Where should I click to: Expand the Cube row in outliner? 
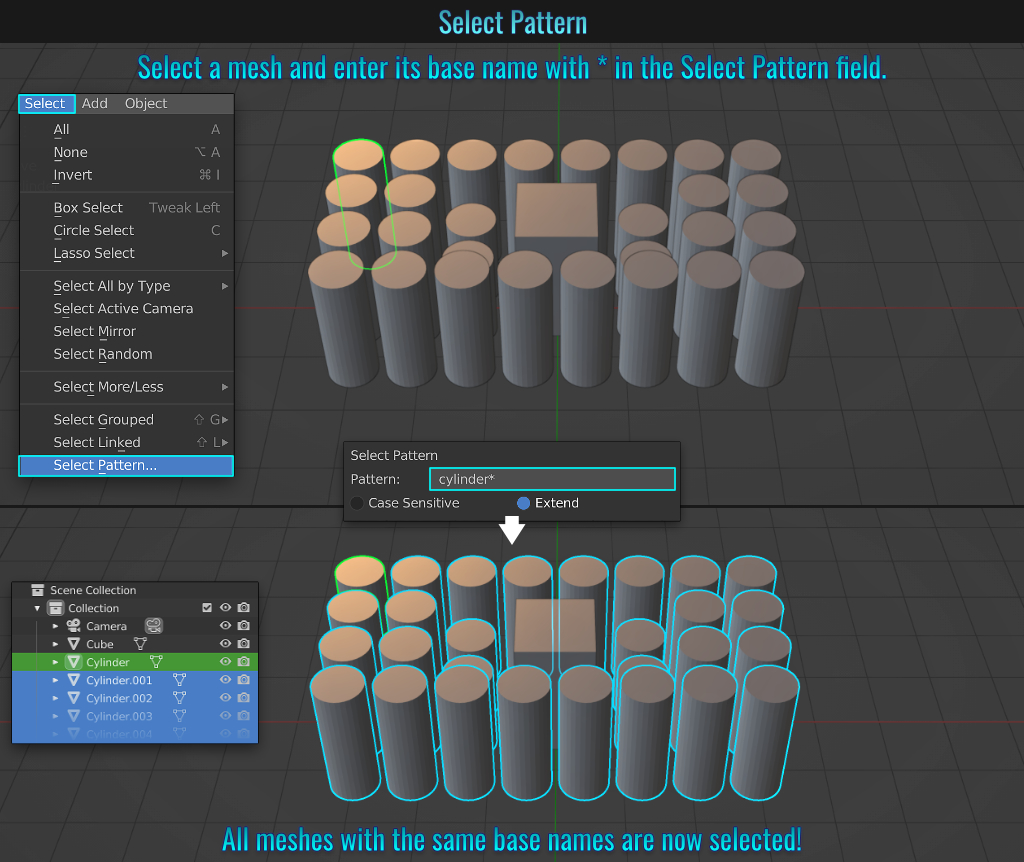(56, 644)
